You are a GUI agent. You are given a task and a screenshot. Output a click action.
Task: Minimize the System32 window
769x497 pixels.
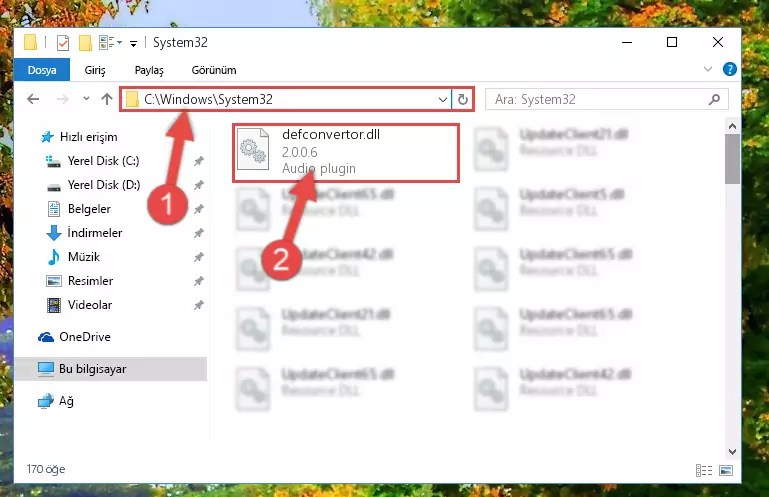627,43
